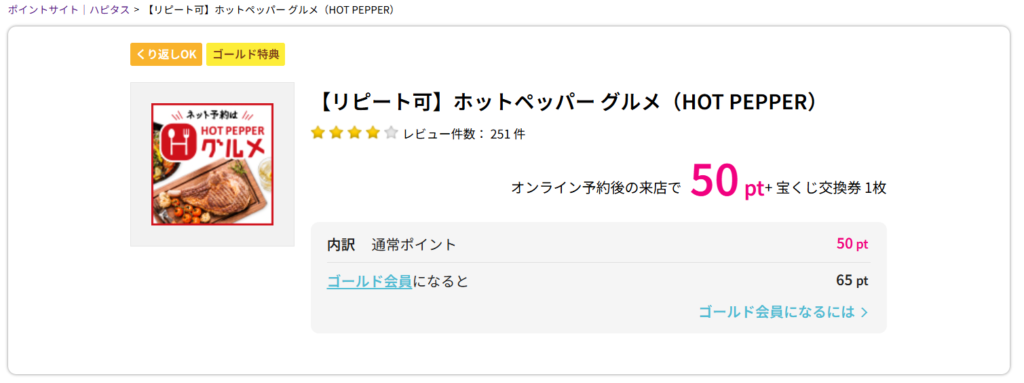Click the くり返しOK orange badge

click(x=167, y=55)
